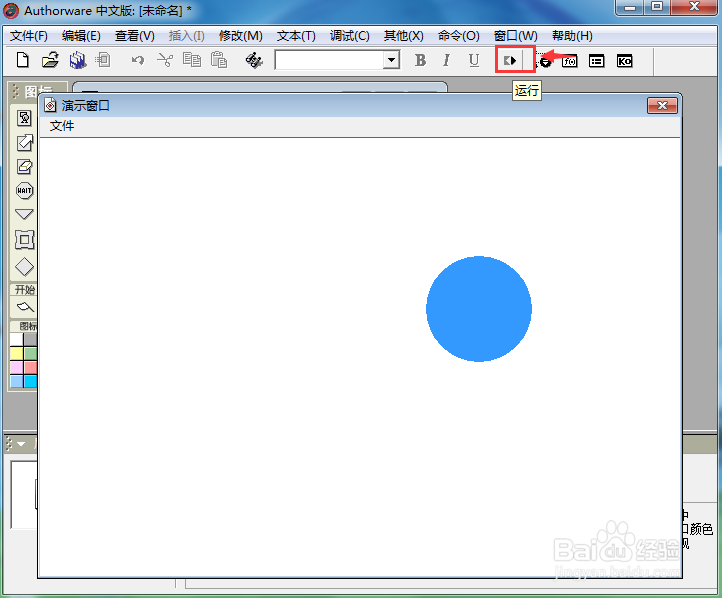Click the Save All disks icon
Image resolution: width=722 pixels, height=598 pixels.
pyautogui.click(x=78, y=60)
